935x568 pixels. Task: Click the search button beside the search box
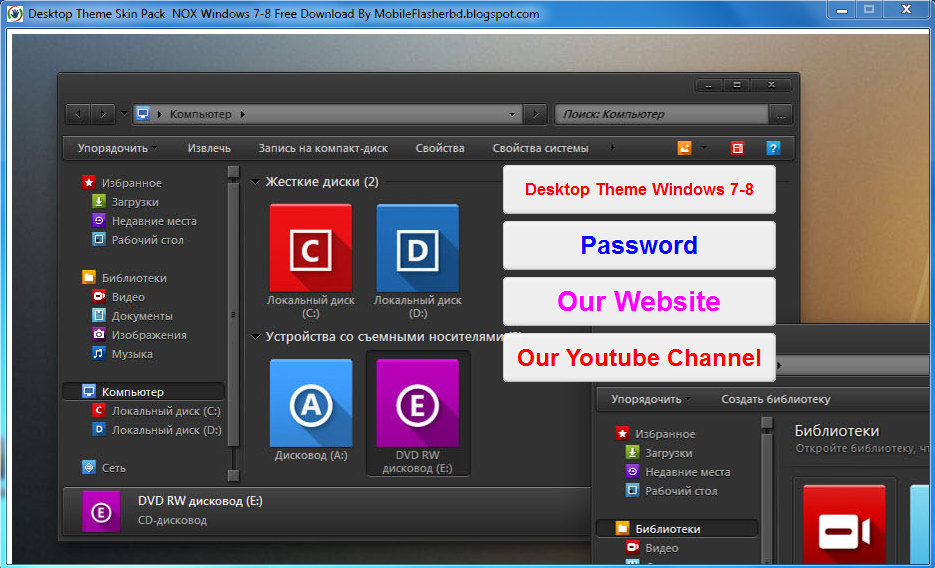click(781, 114)
